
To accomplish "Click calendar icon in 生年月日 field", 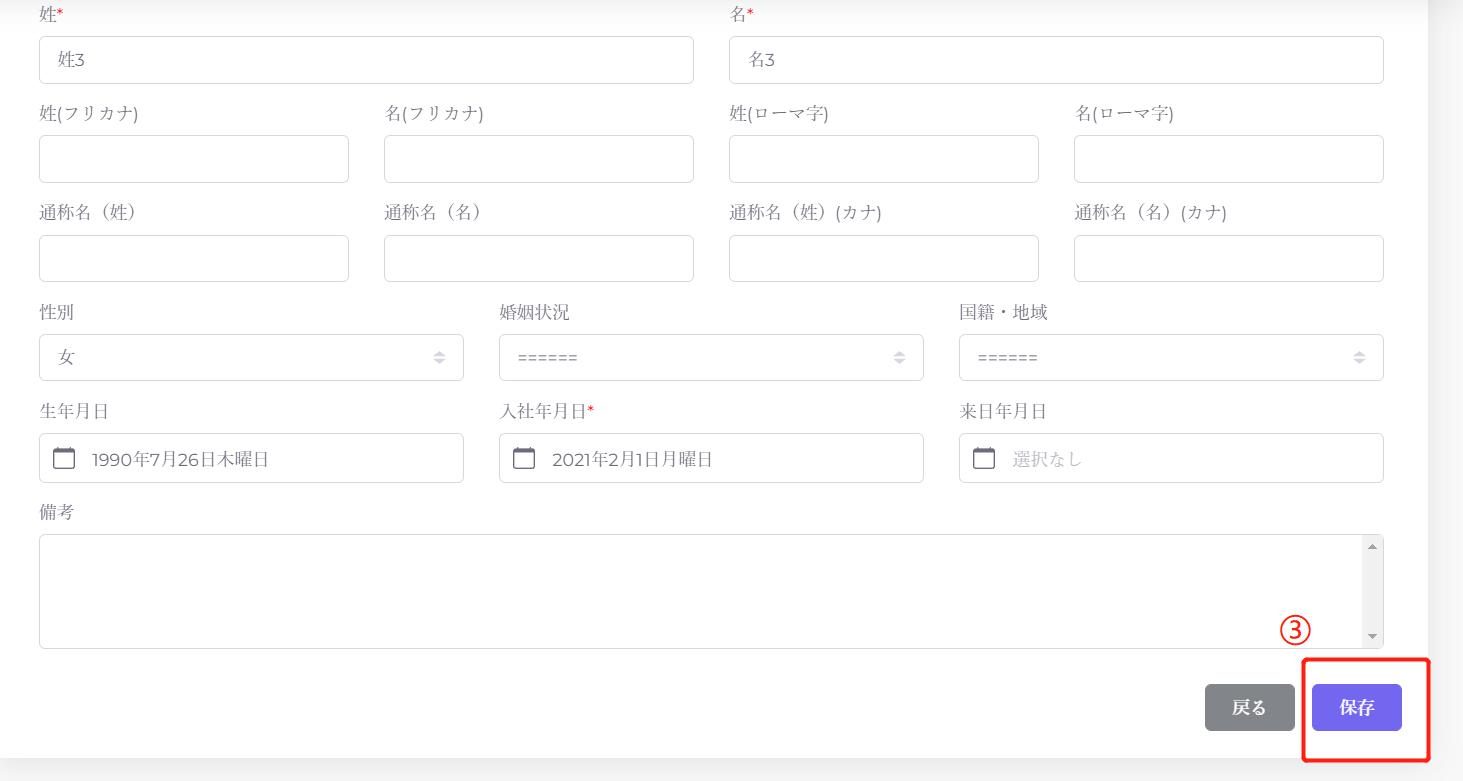I will point(64,459).
